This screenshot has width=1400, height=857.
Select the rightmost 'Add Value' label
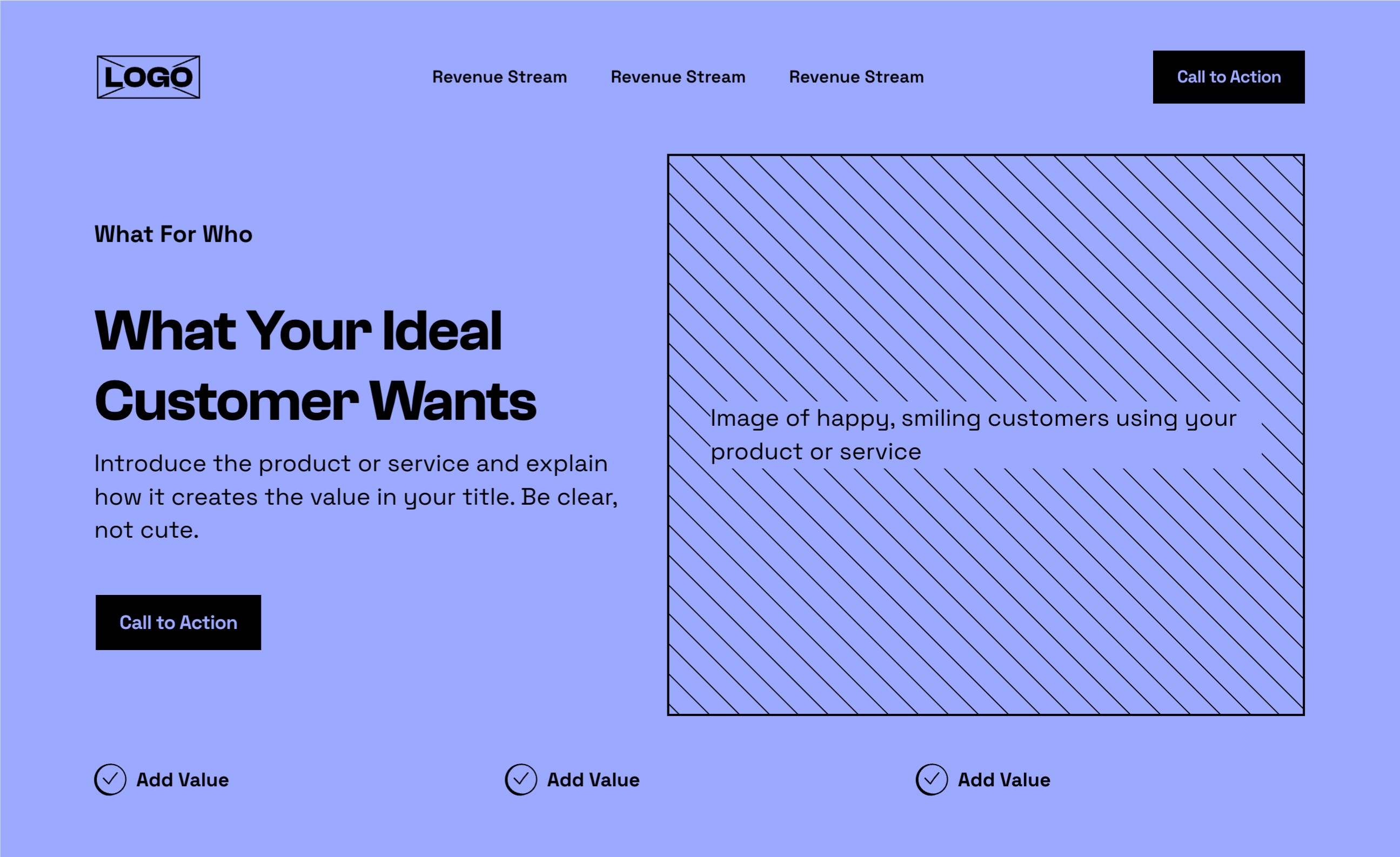pyautogui.click(x=1004, y=780)
